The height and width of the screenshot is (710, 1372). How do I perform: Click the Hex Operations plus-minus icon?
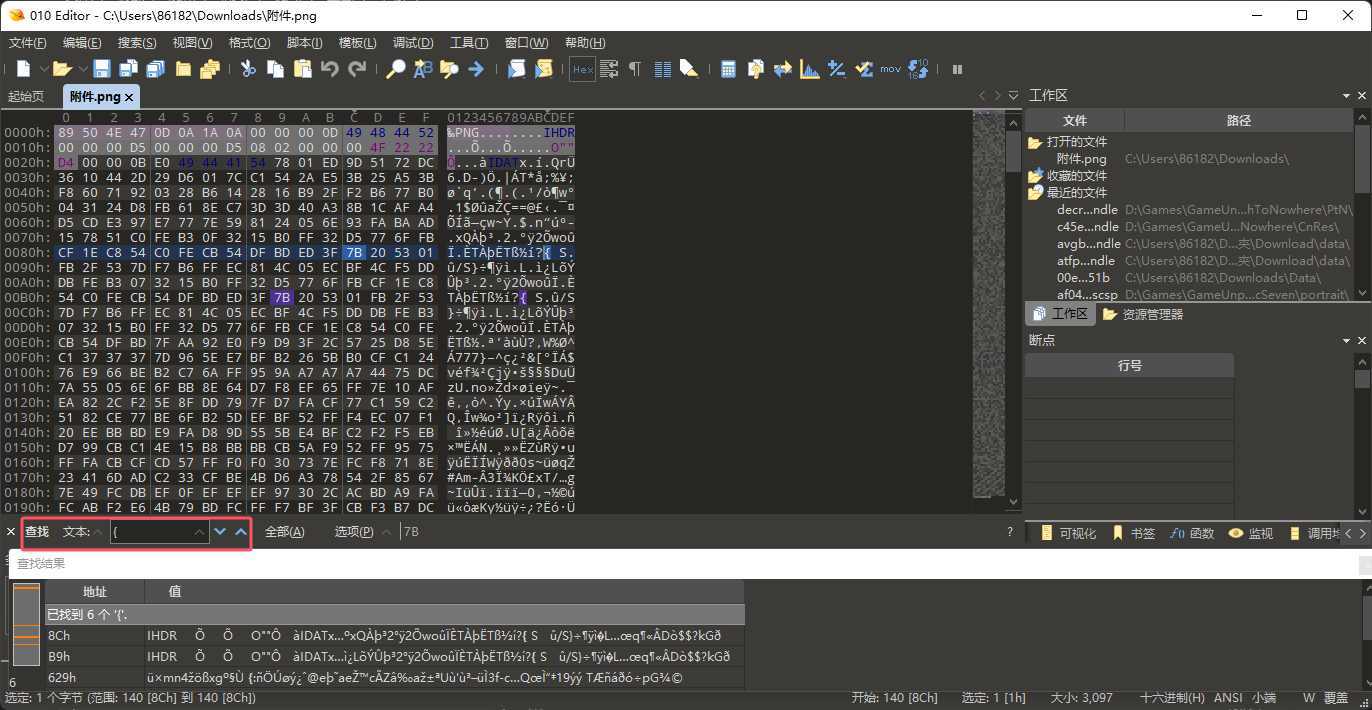pos(837,69)
